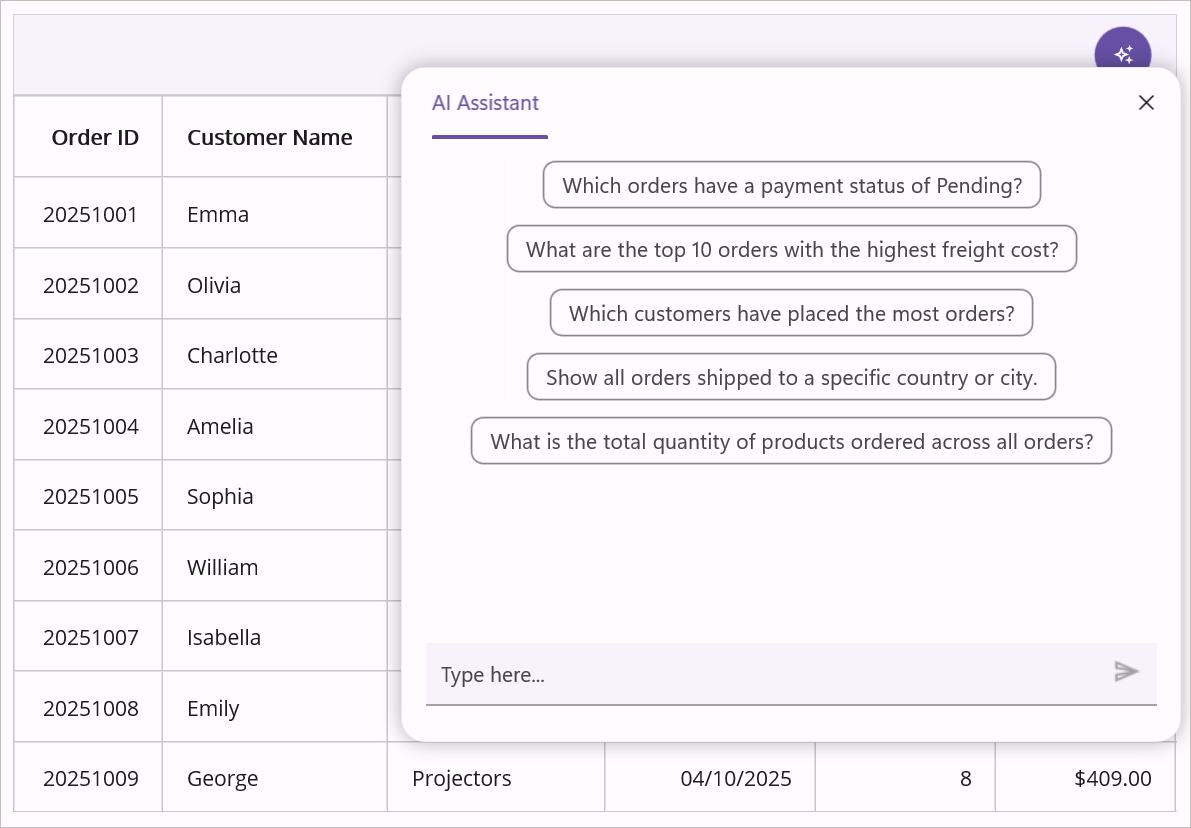Click the Order ID column header

(95, 138)
